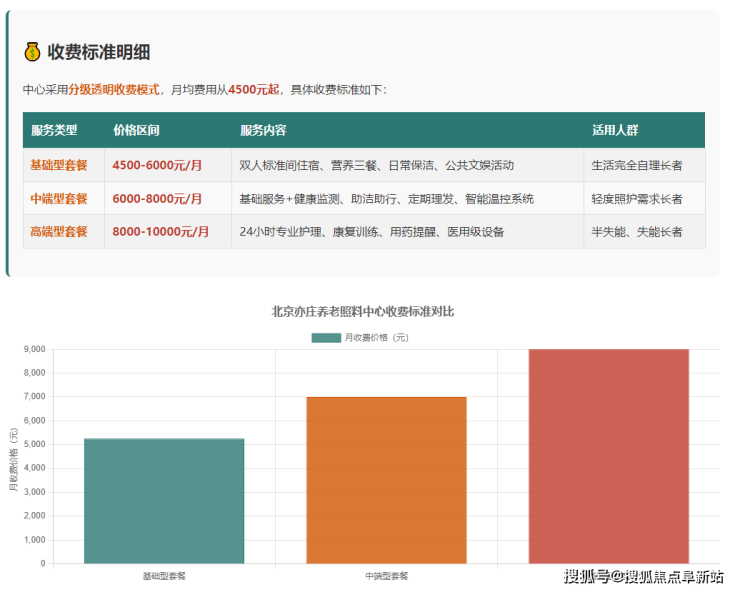Click the 8000-10000元/月 price cell

tap(161, 232)
